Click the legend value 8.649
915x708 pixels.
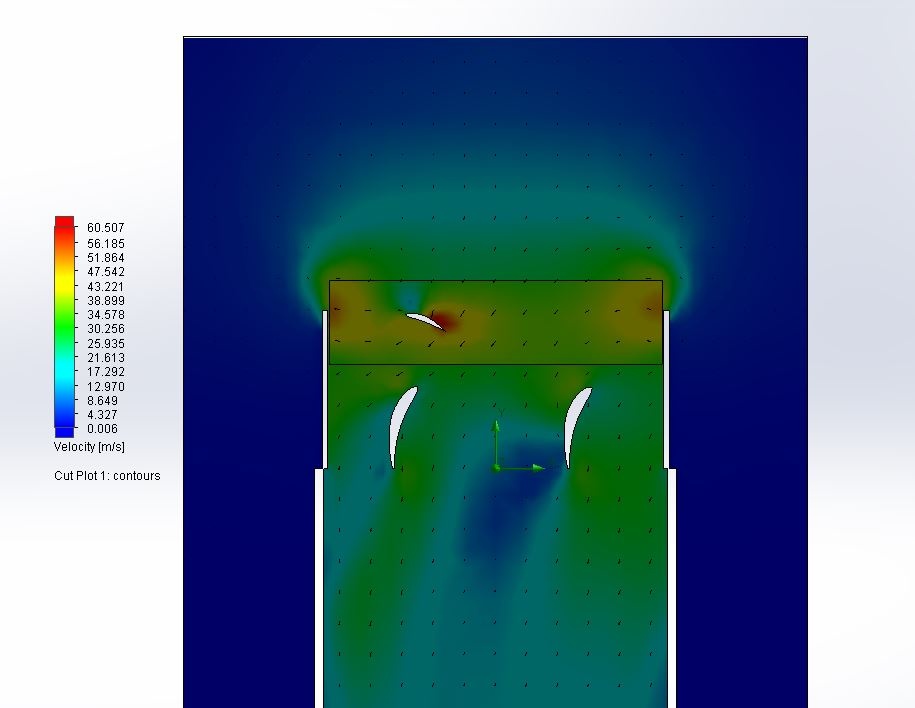103,401
